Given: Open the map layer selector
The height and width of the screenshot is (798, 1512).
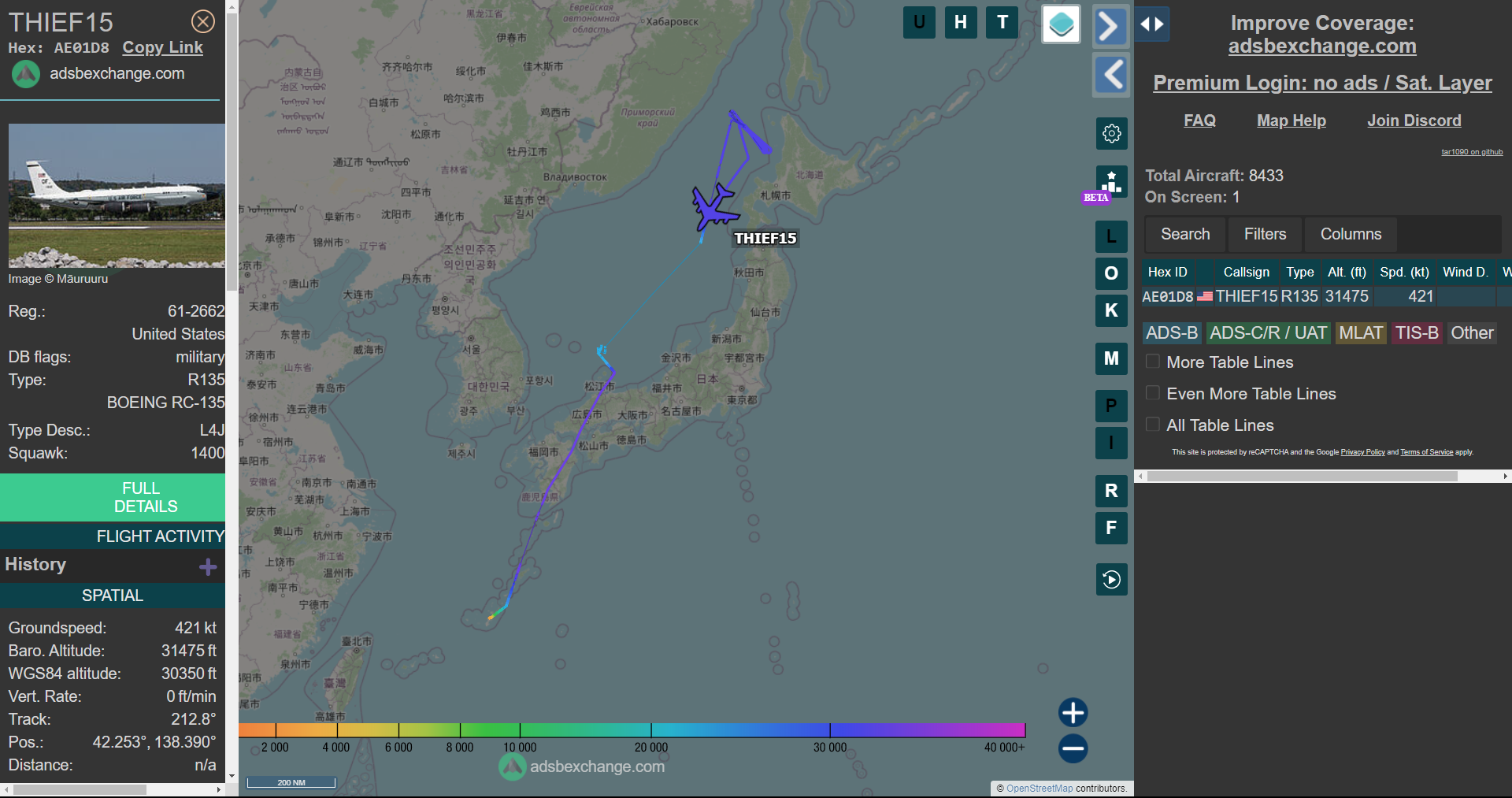Looking at the screenshot, I should [1061, 24].
